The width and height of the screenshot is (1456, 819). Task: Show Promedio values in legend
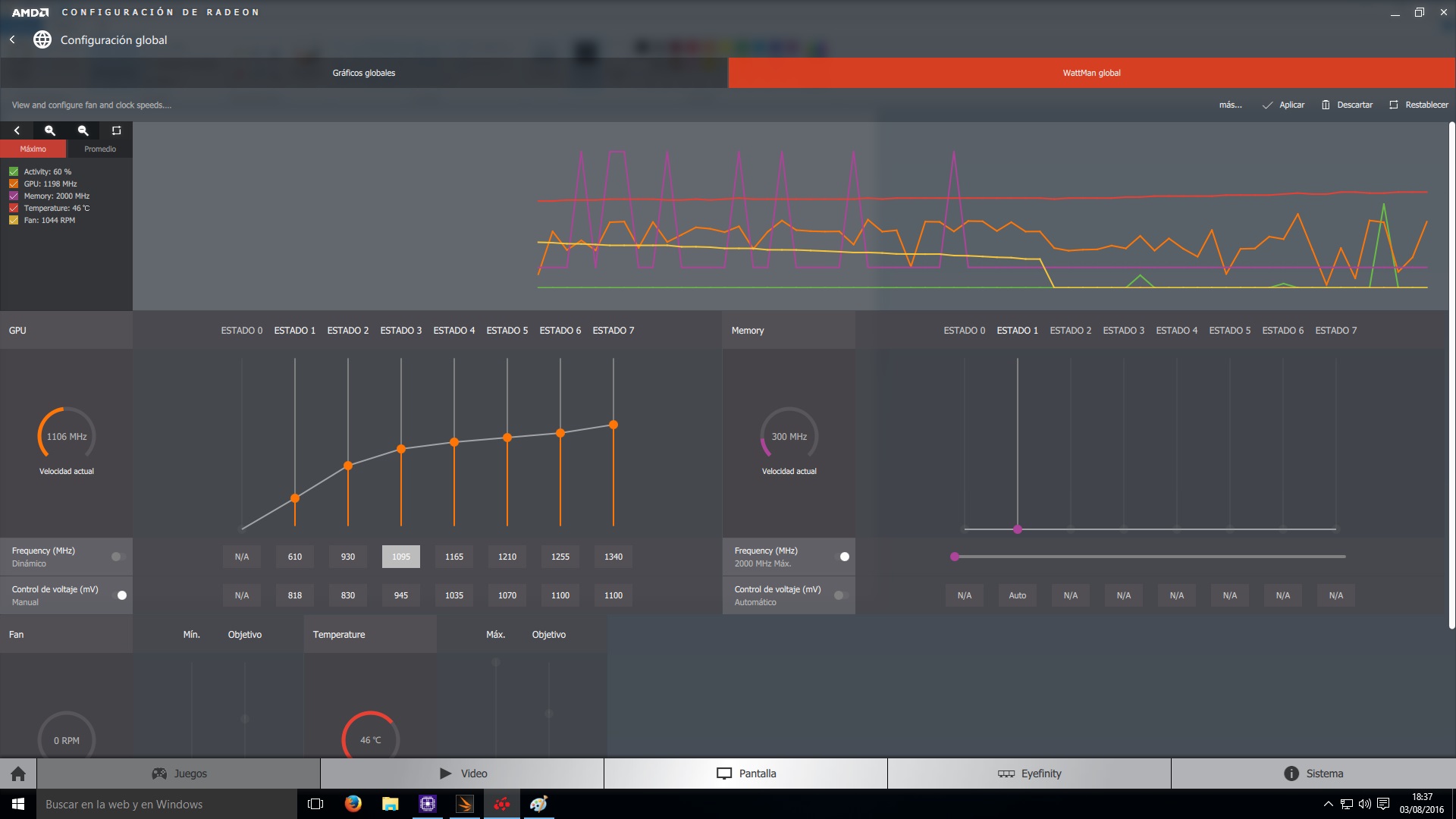[99, 149]
